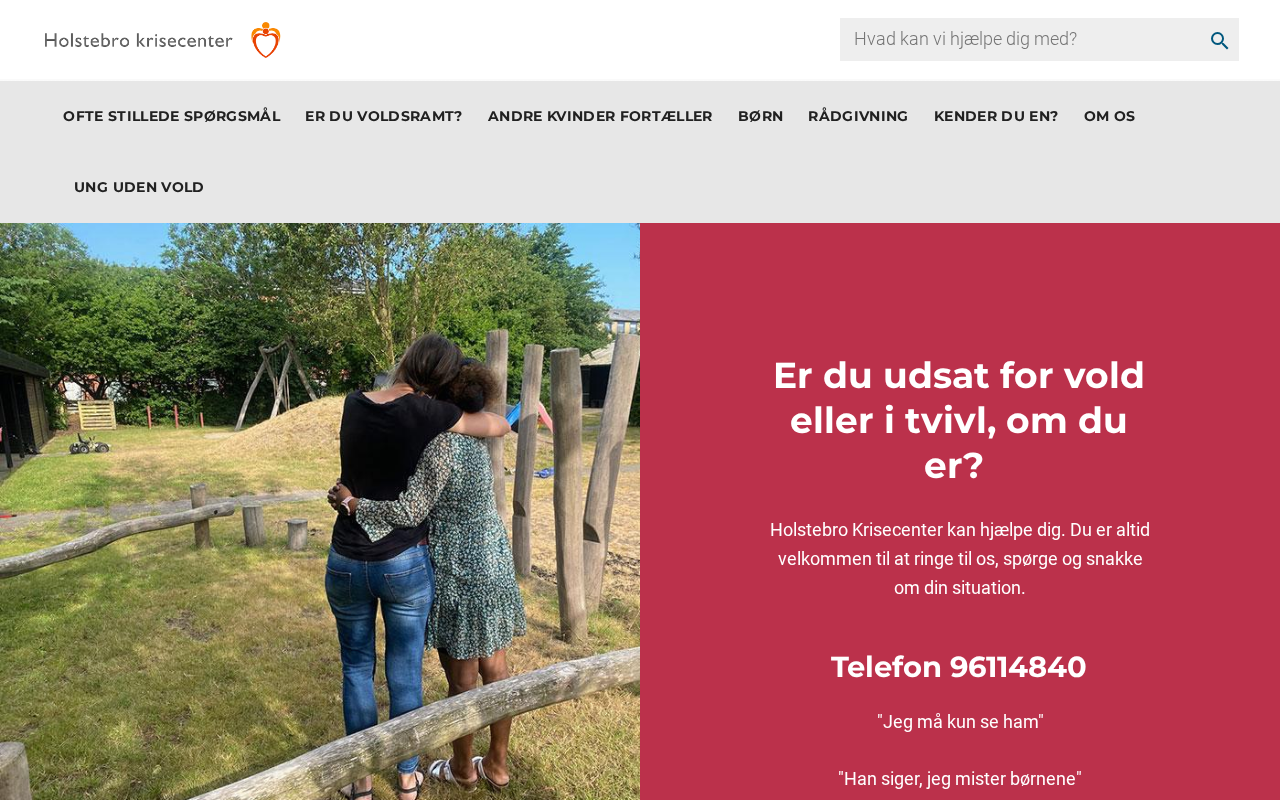
Task: Select Kender du en? in navigation
Action: tap(996, 116)
